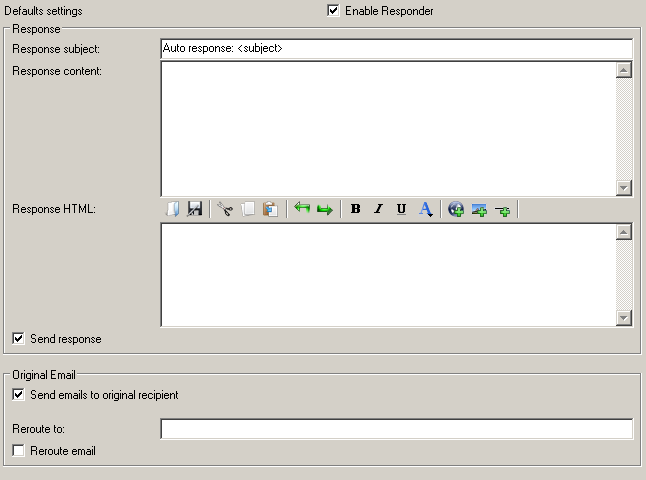Screen dimensions: 646x480
Task: Click the scissors cut icon
Action: point(225,209)
